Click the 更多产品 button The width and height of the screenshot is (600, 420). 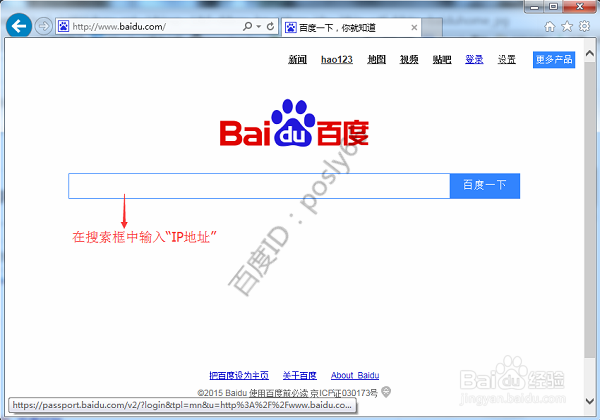(x=554, y=60)
